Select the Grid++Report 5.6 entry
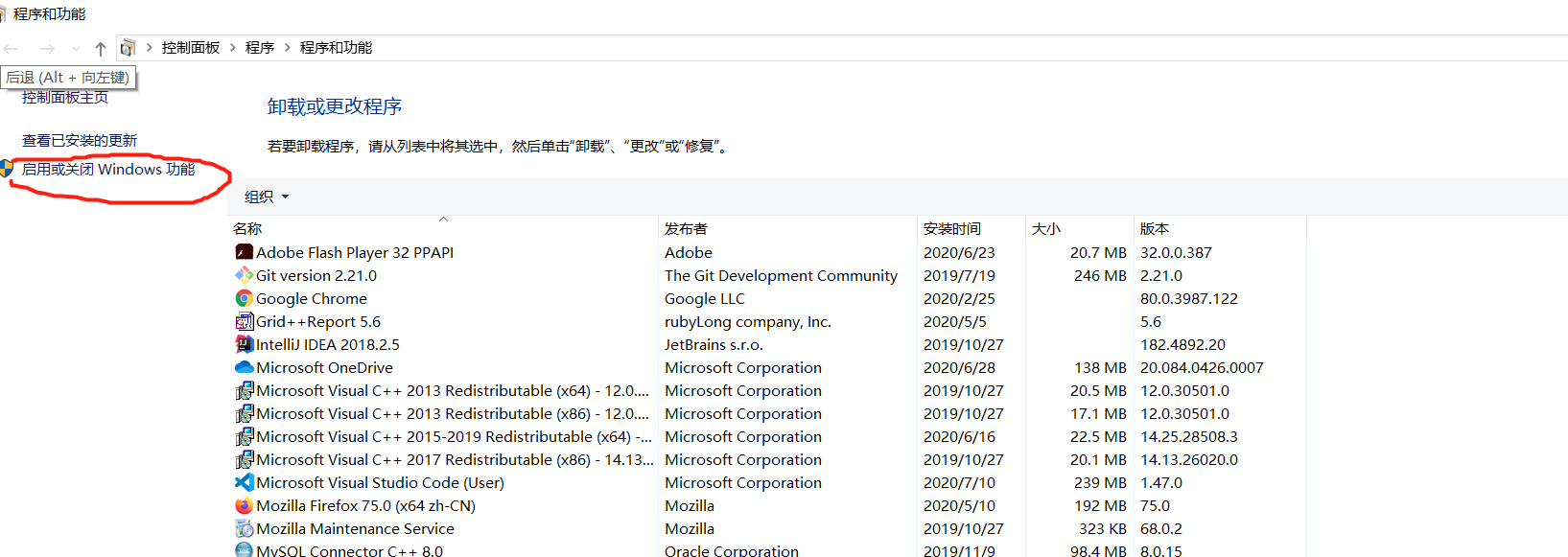This screenshot has height=557, width=1568. coord(318,321)
